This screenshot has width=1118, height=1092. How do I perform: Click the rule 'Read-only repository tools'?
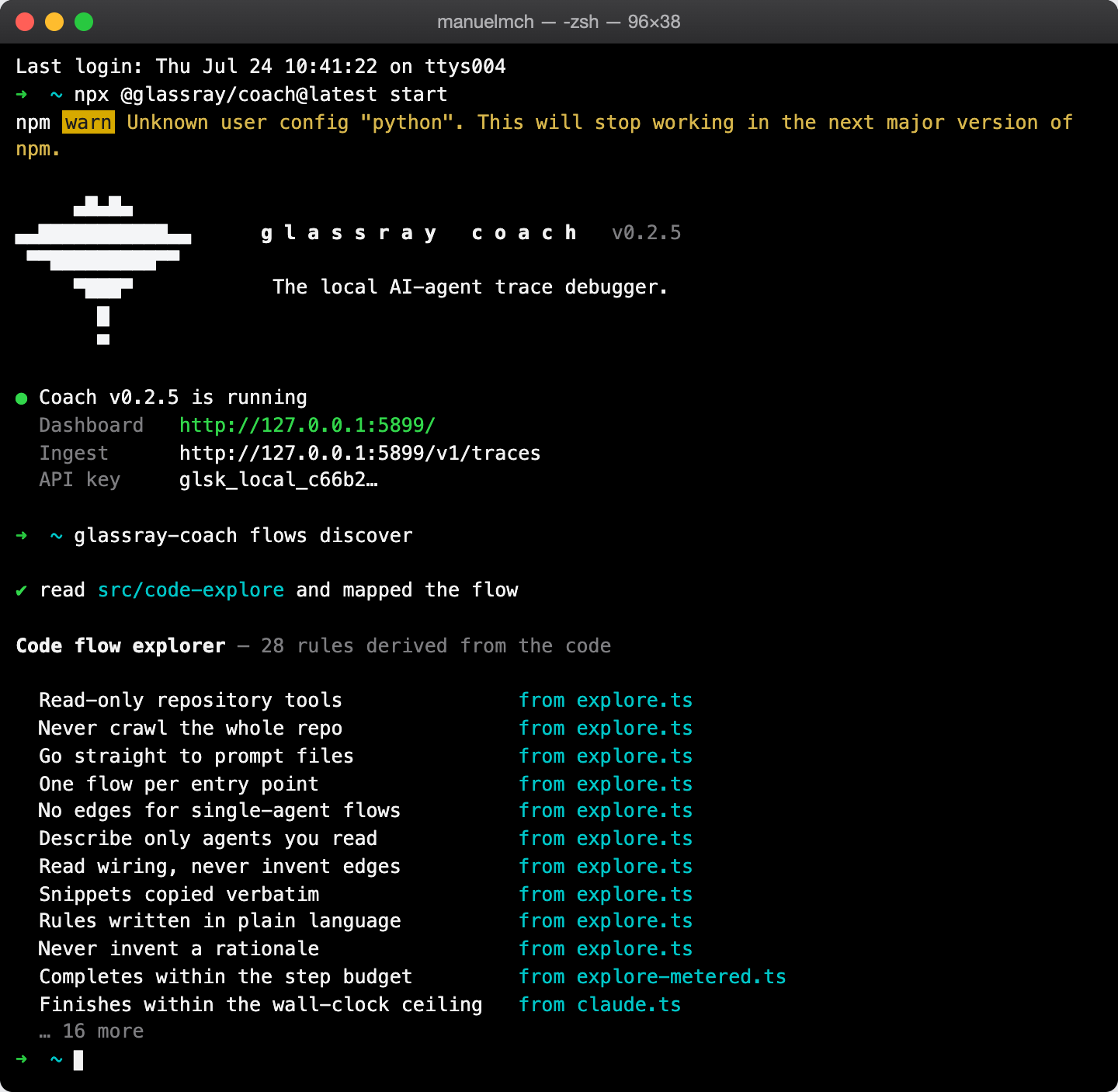coord(190,700)
